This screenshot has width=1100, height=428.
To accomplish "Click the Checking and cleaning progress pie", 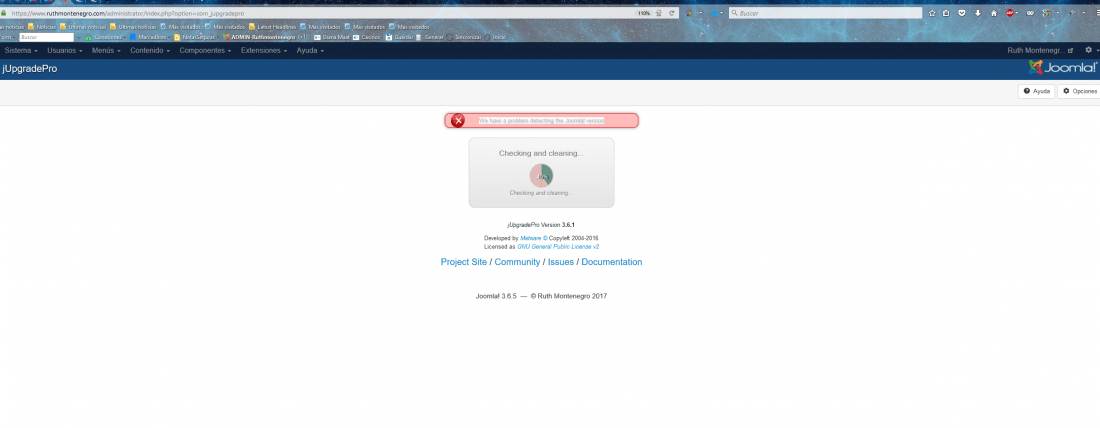I will coord(542,175).
